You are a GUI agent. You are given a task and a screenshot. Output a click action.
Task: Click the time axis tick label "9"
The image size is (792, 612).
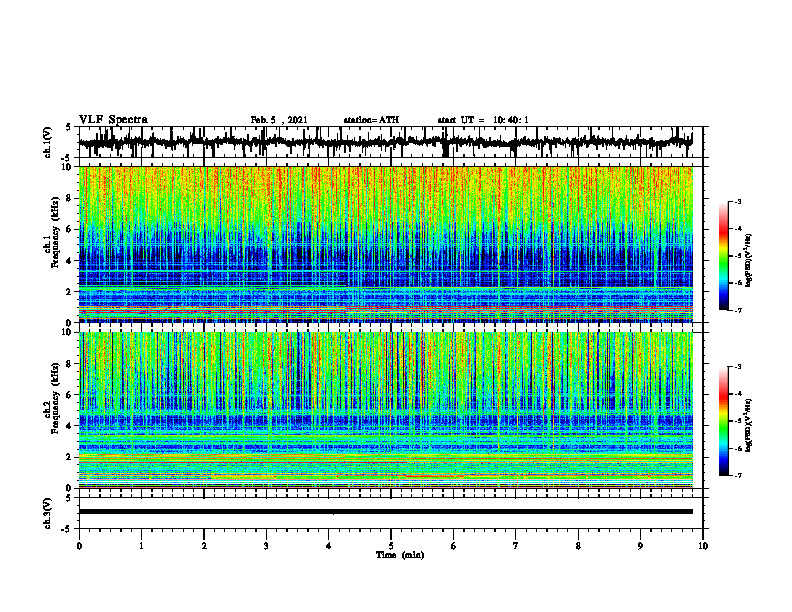640,546
